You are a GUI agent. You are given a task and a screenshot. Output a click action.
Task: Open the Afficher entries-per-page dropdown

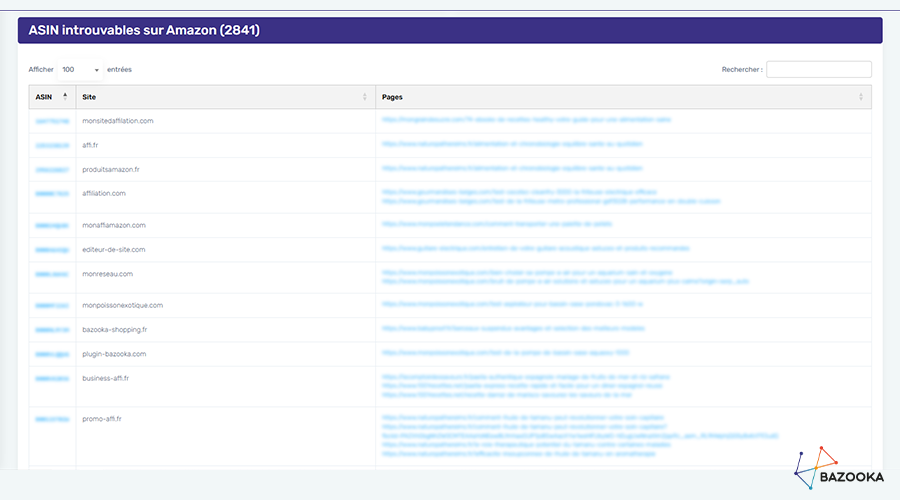tap(80, 69)
